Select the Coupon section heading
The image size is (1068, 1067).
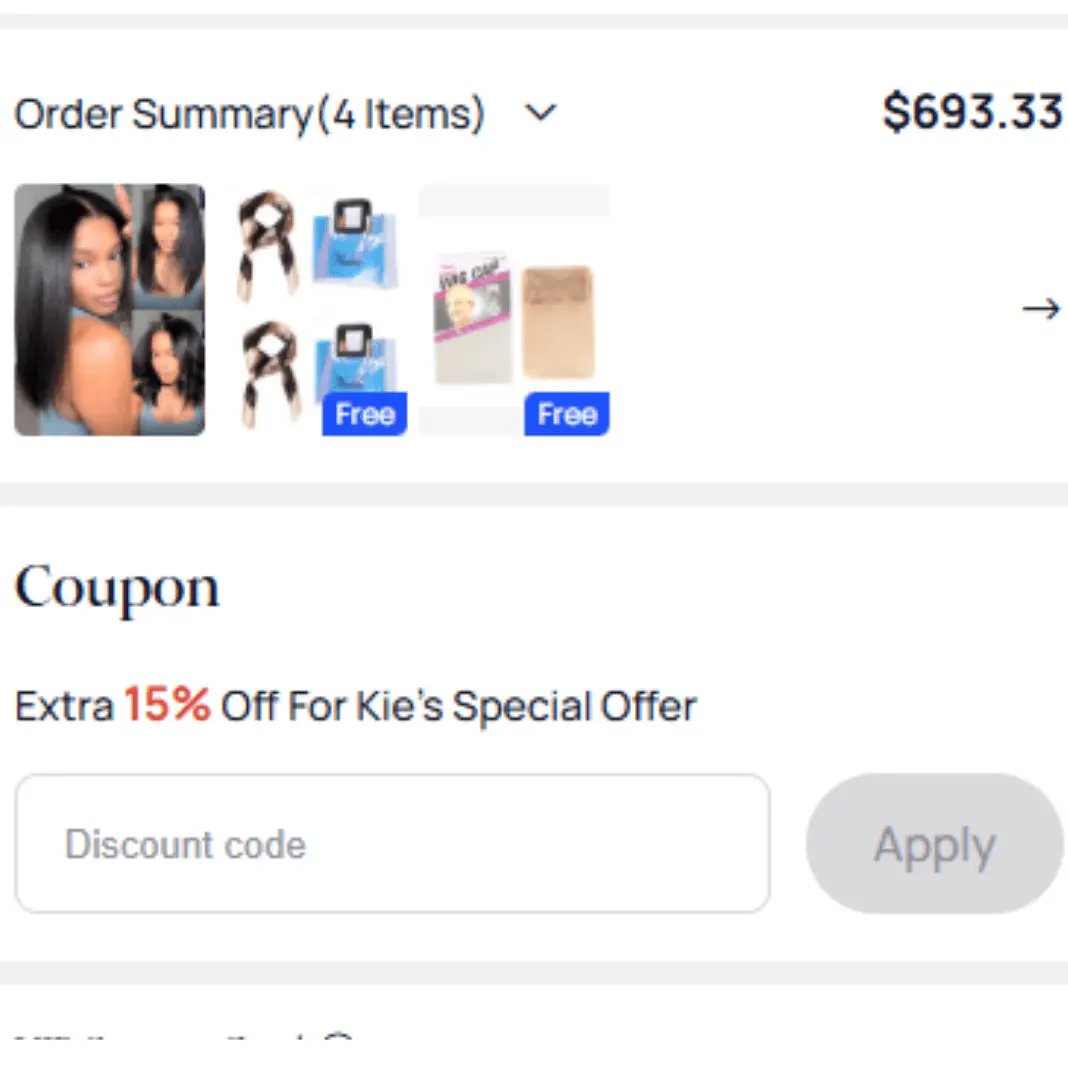(116, 588)
